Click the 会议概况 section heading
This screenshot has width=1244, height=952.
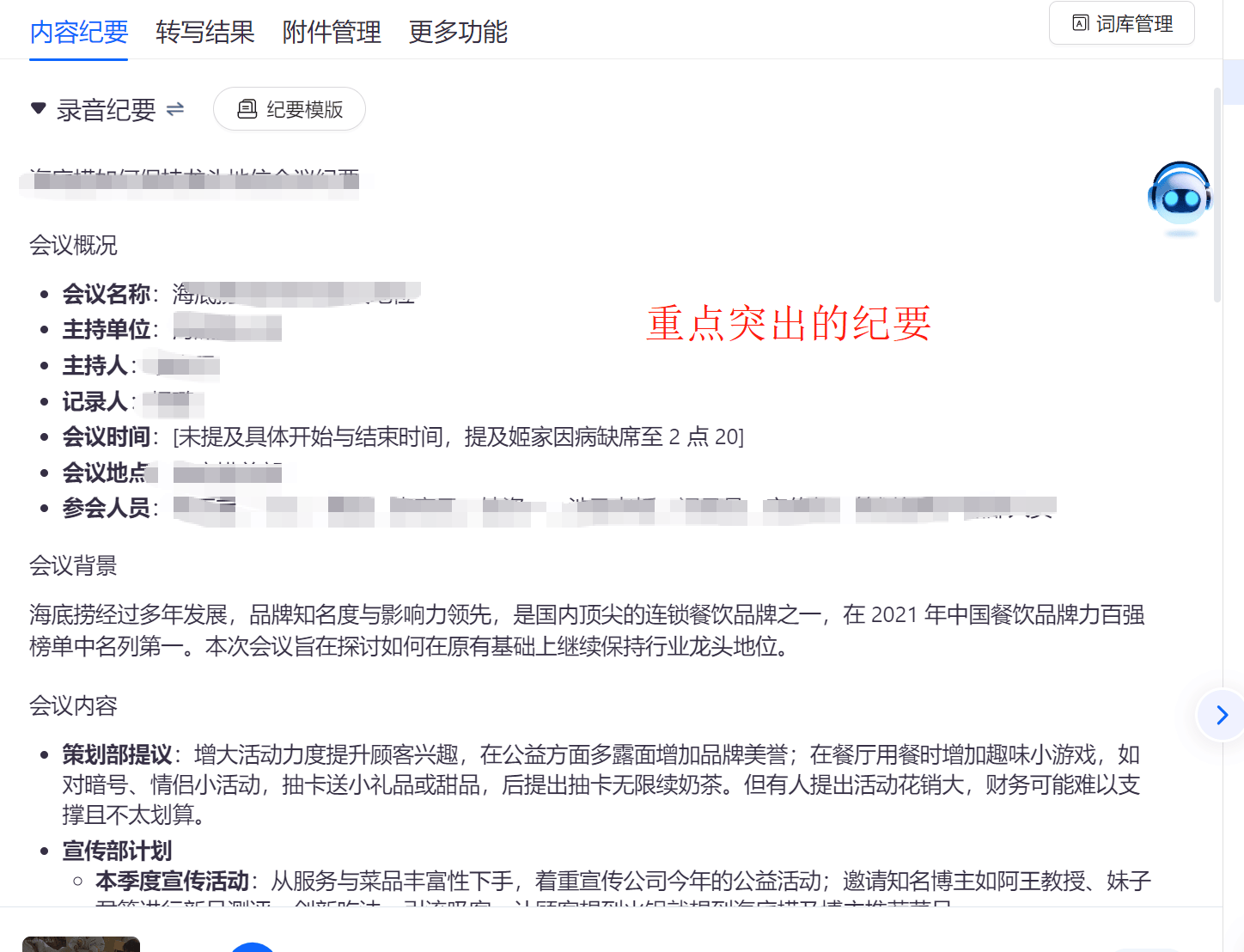(x=73, y=245)
